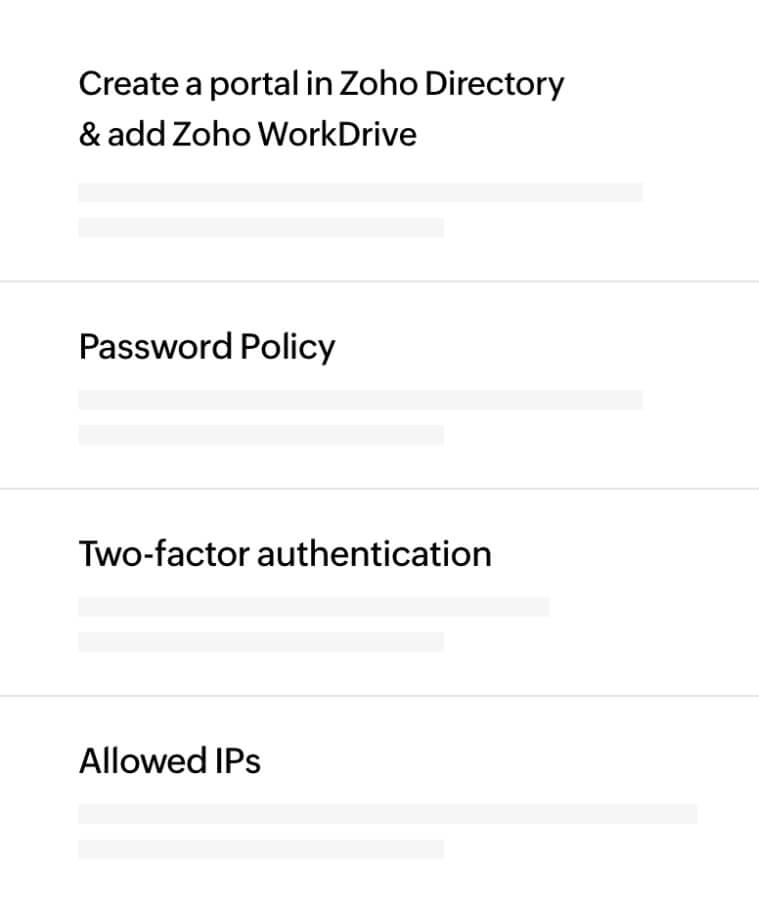The image size is (759, 913).
Task: Click the divider line above Password Policy
Action: 379,282
